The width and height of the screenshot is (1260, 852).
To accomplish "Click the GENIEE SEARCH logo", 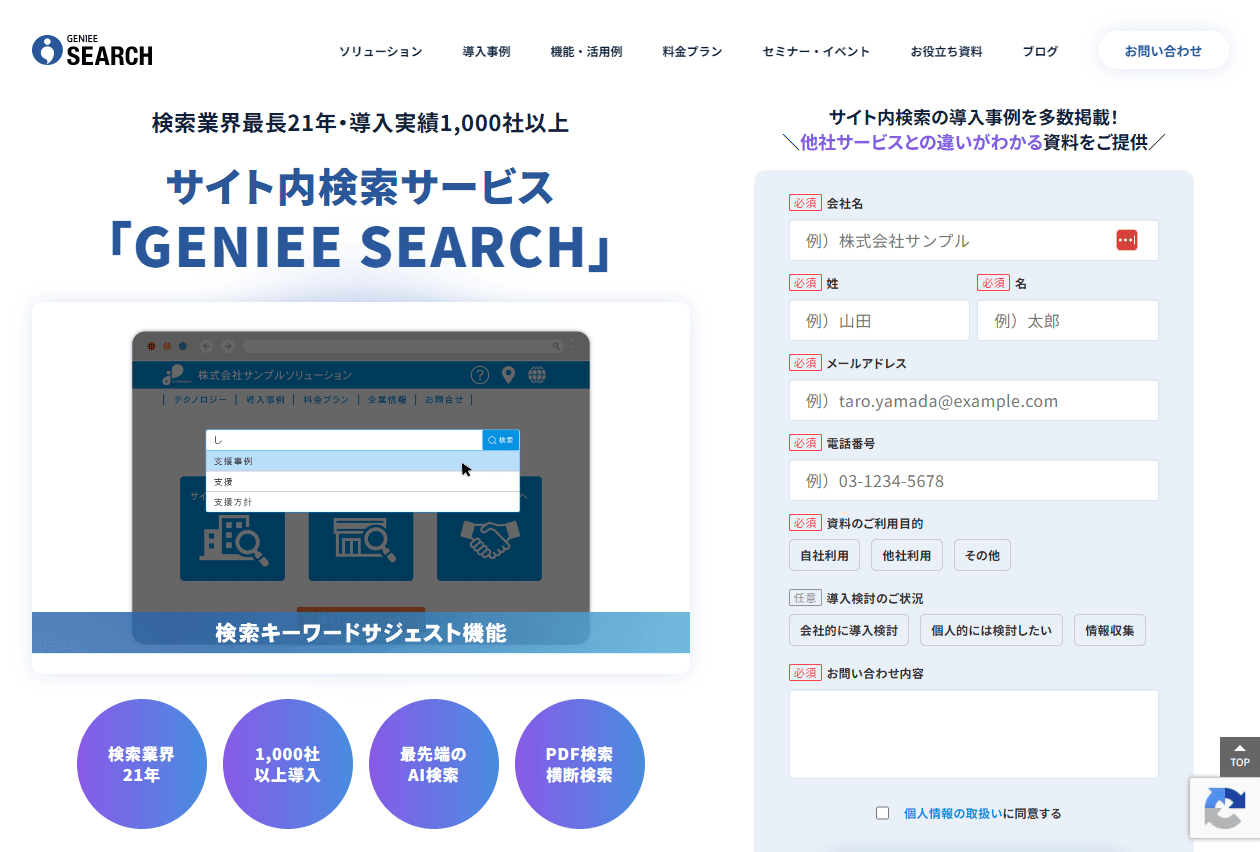I will tap(92, 50).
